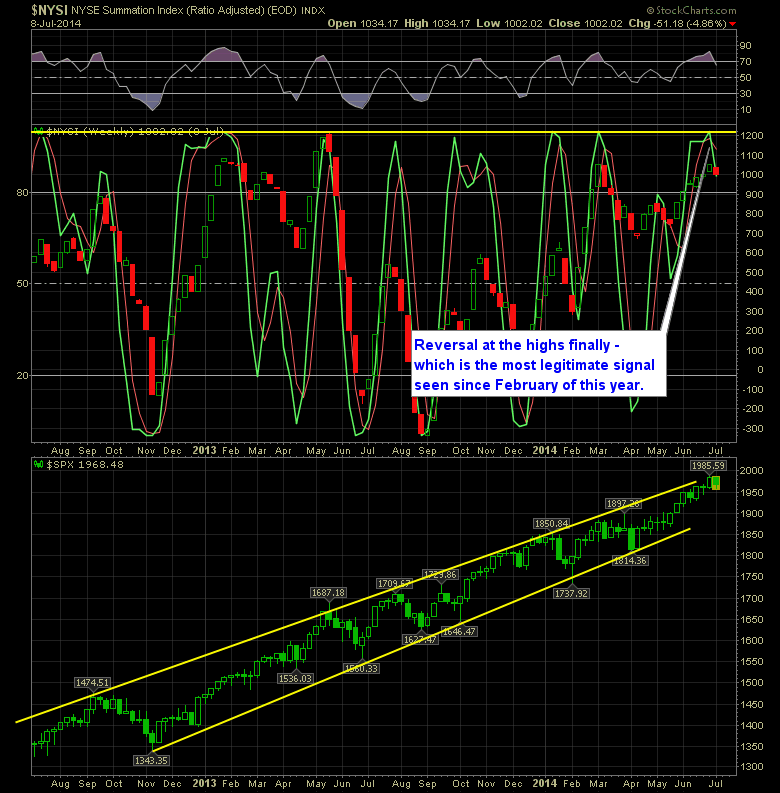Click the -100 level on NYSI axis
Viewport: 780px width, 793px height.
[x=751, y=390]
